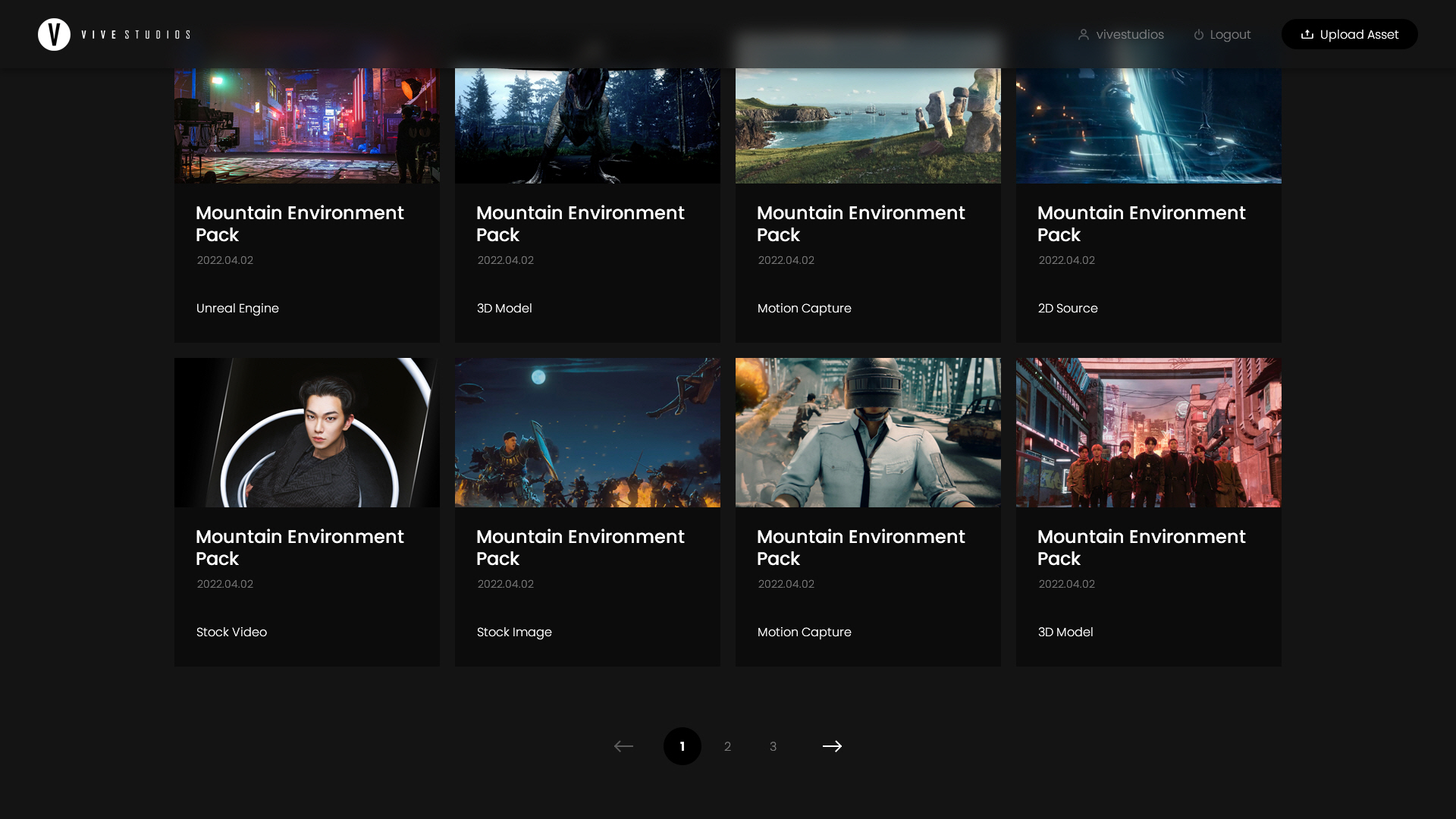Open the vivestudios account link

point(1129,35)
